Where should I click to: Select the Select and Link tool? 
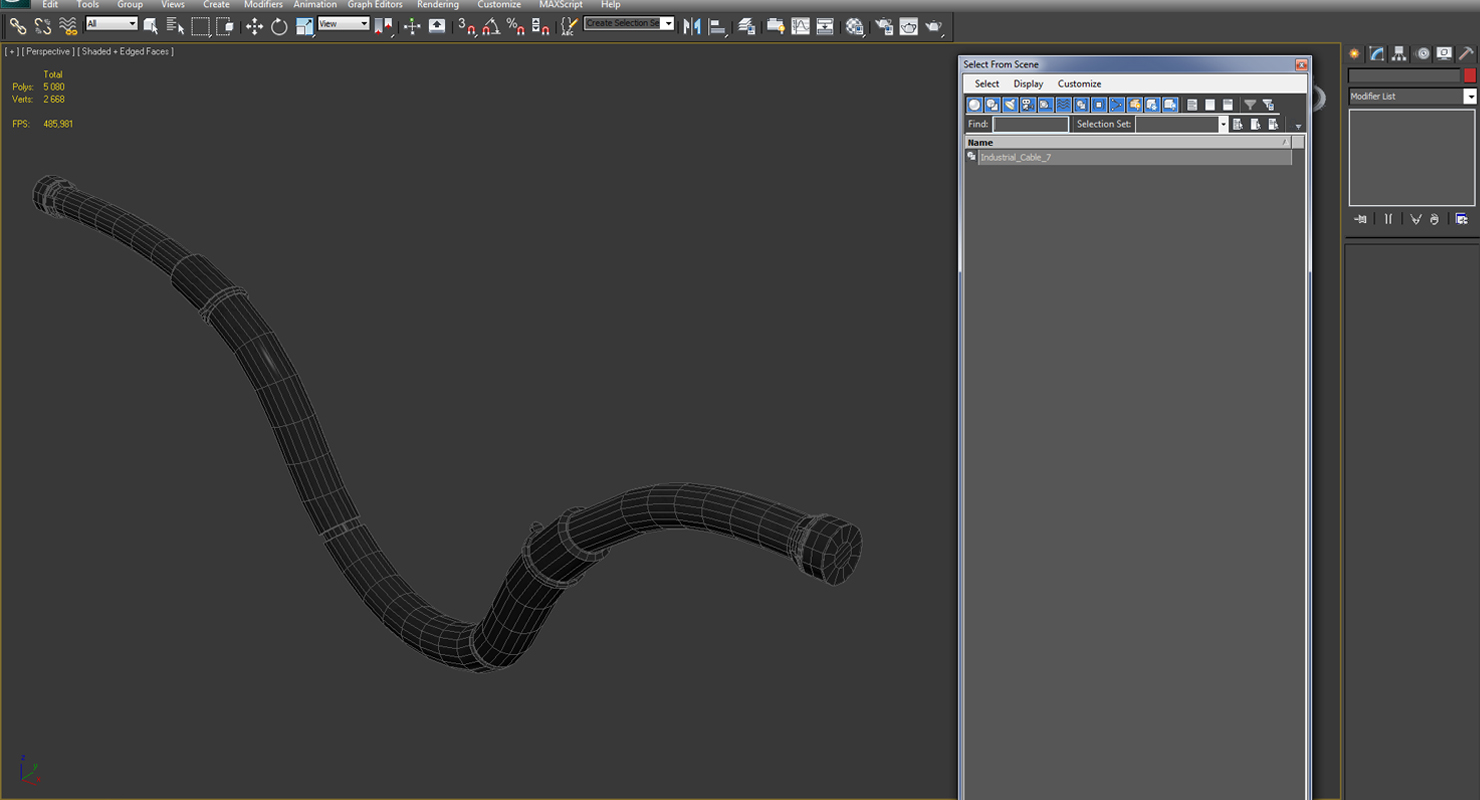pyautogui.click(x=17, y=26)
